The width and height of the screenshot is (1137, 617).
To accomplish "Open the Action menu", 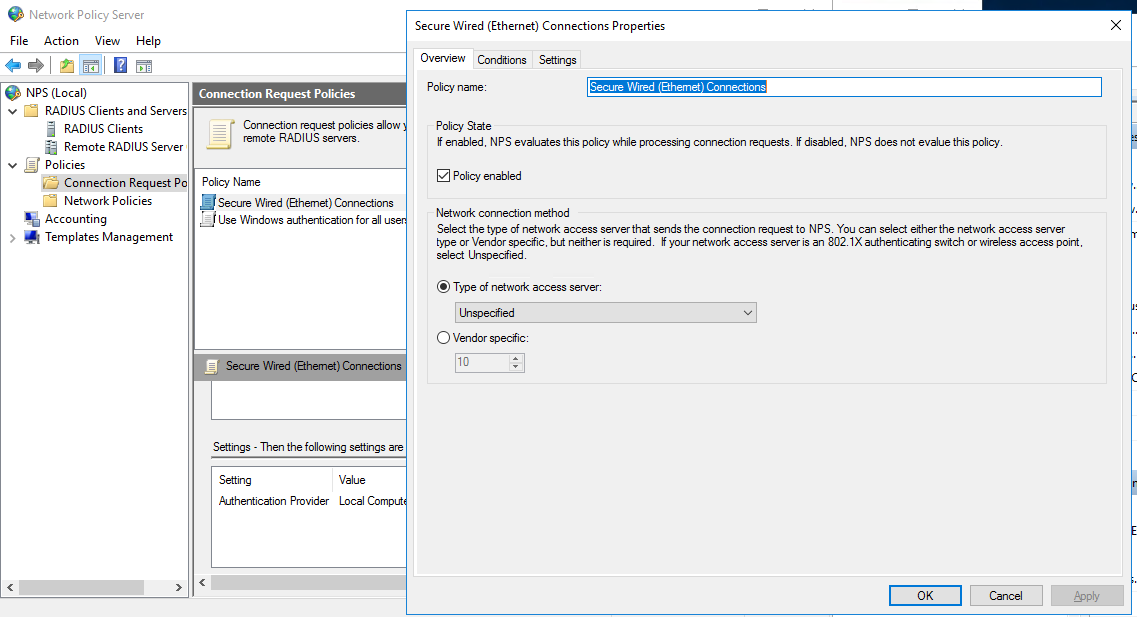I will click(x=61, y=41).
